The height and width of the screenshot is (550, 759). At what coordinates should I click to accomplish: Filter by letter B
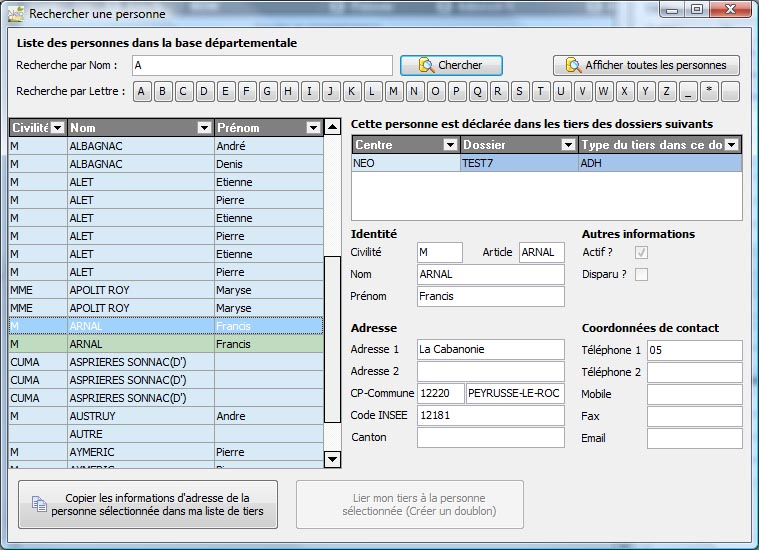[x=163, y=92]
